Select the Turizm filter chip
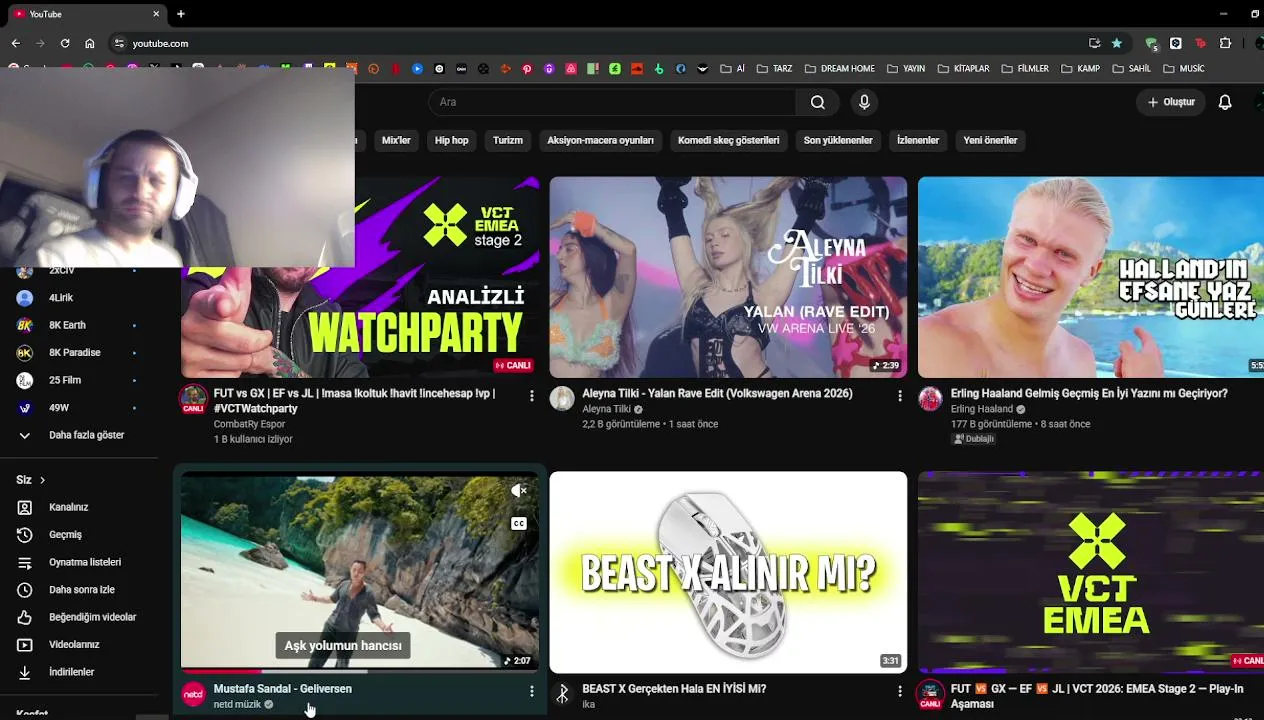This screenshot has height=720, width=1264. (508, 141)
